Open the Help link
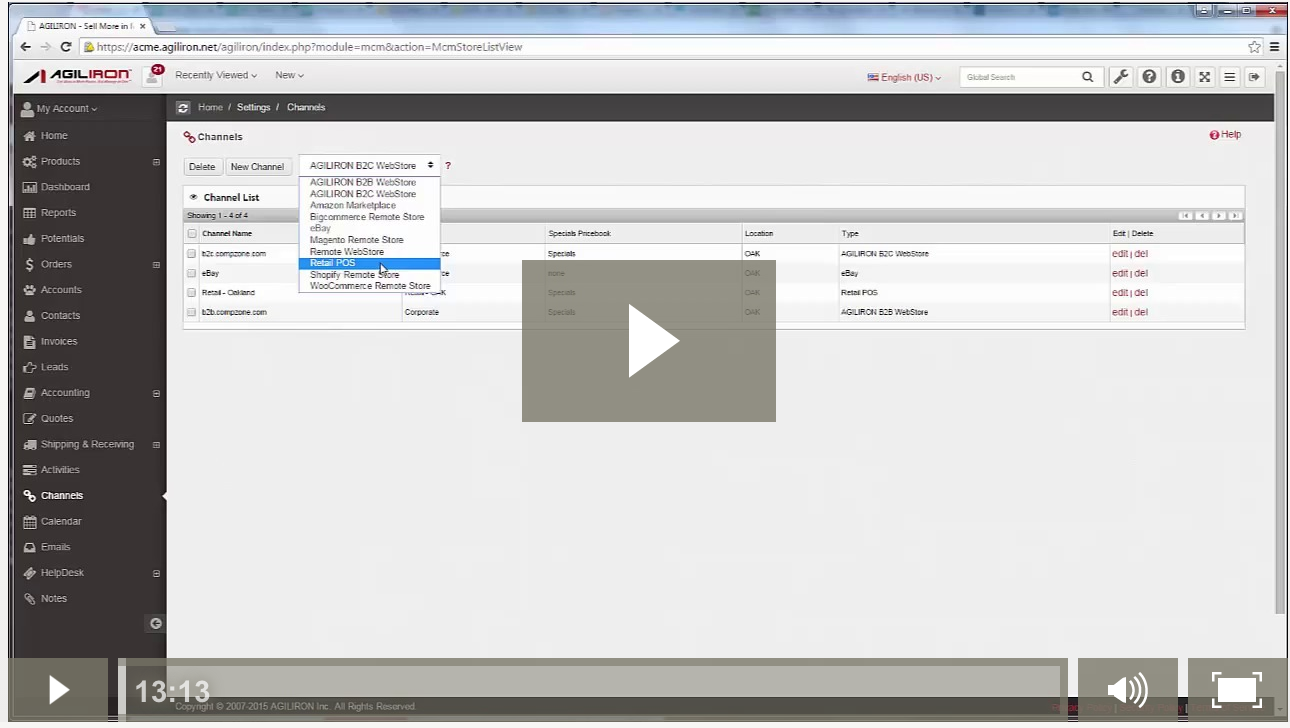 click(1226, 135)
